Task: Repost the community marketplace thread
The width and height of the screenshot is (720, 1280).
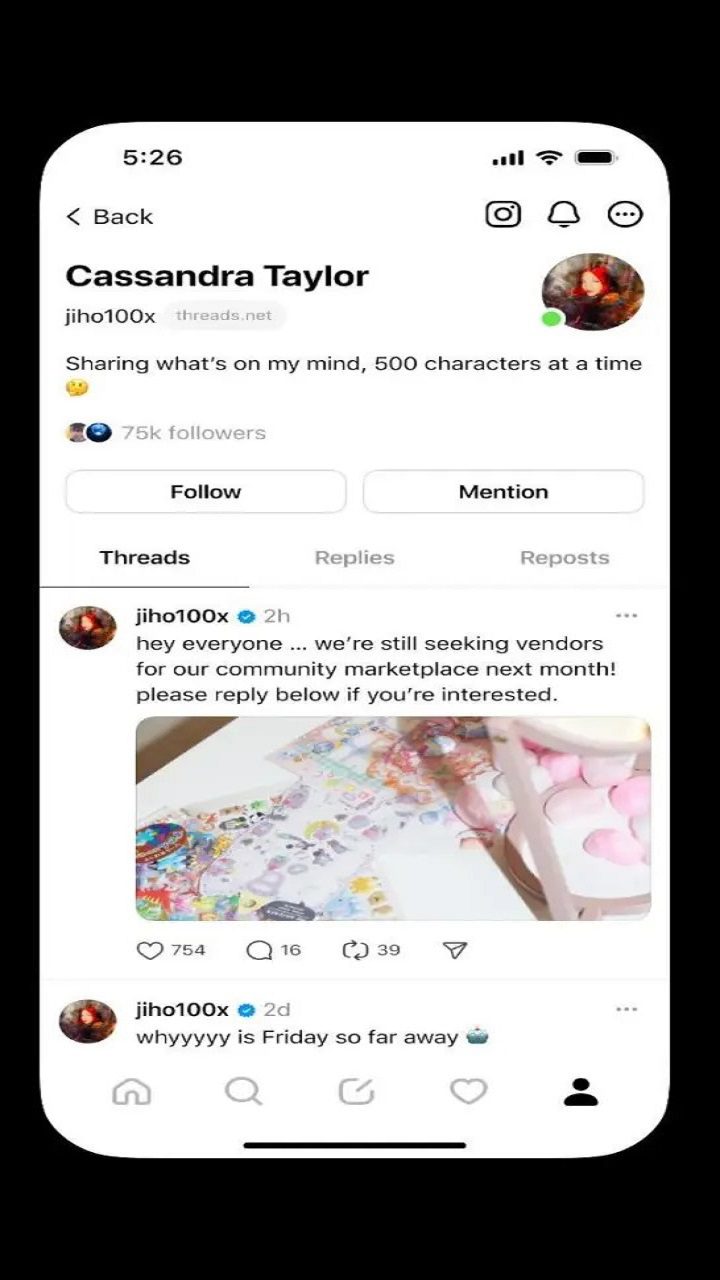Action: pos(355,950)
